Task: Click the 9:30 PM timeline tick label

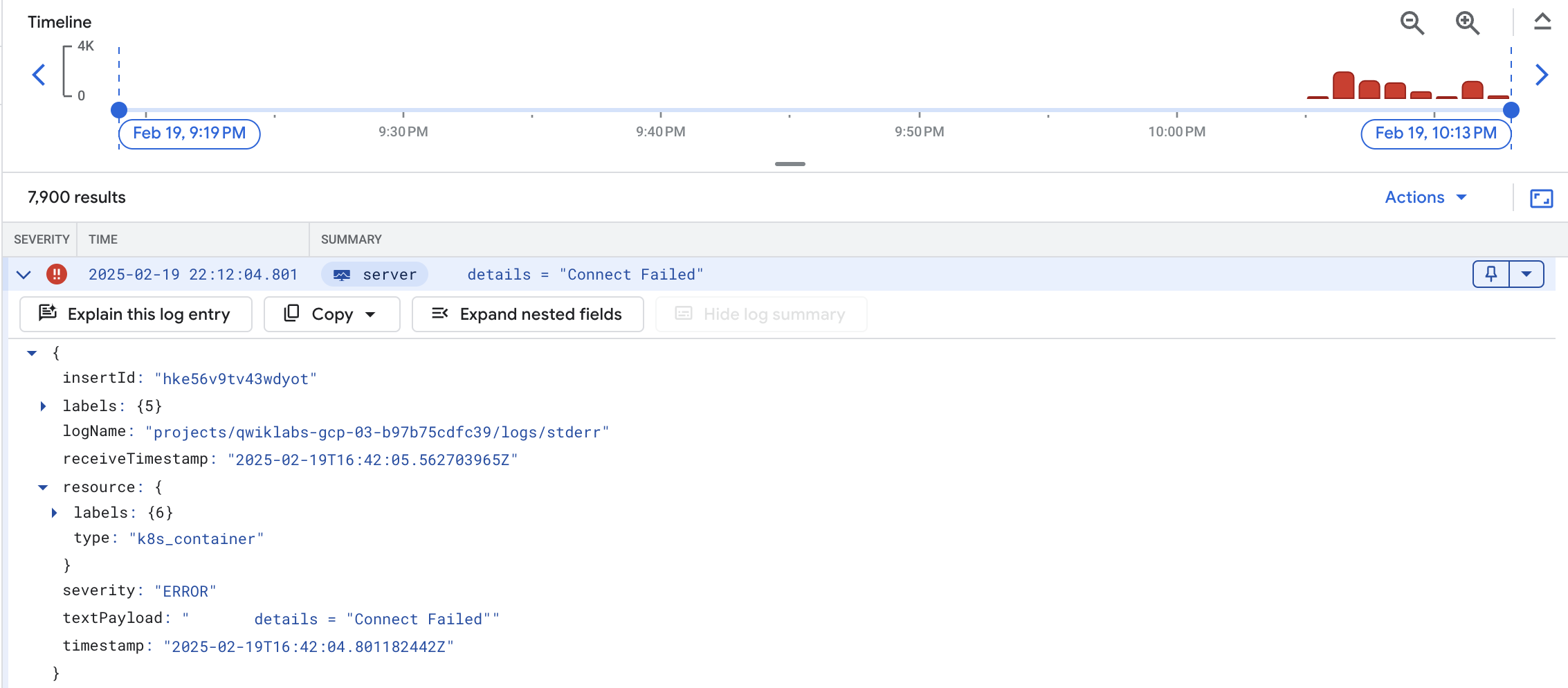Action: pos(403,132)
